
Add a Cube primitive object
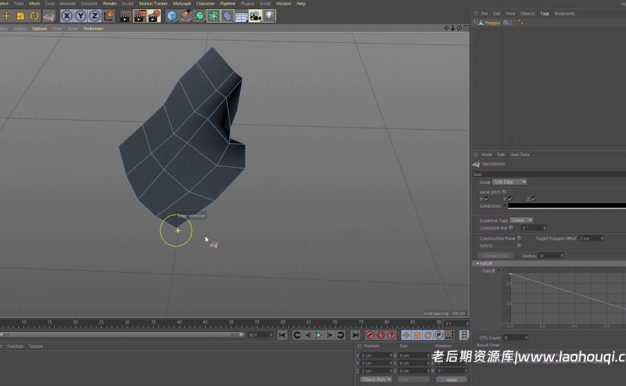(172, 16)
